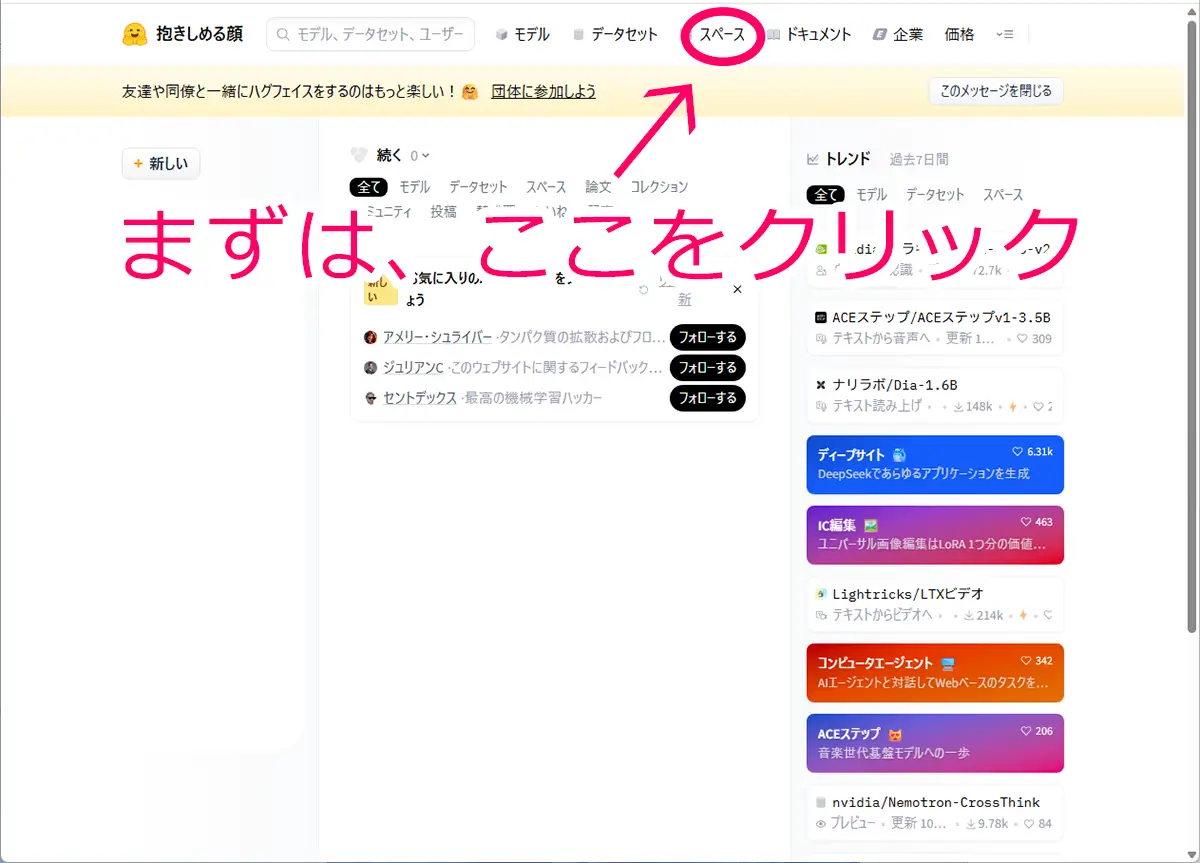Click the Lightricks organization icon
The image size is (1200, 863).
pyautogui.click(x=821, y=593)
